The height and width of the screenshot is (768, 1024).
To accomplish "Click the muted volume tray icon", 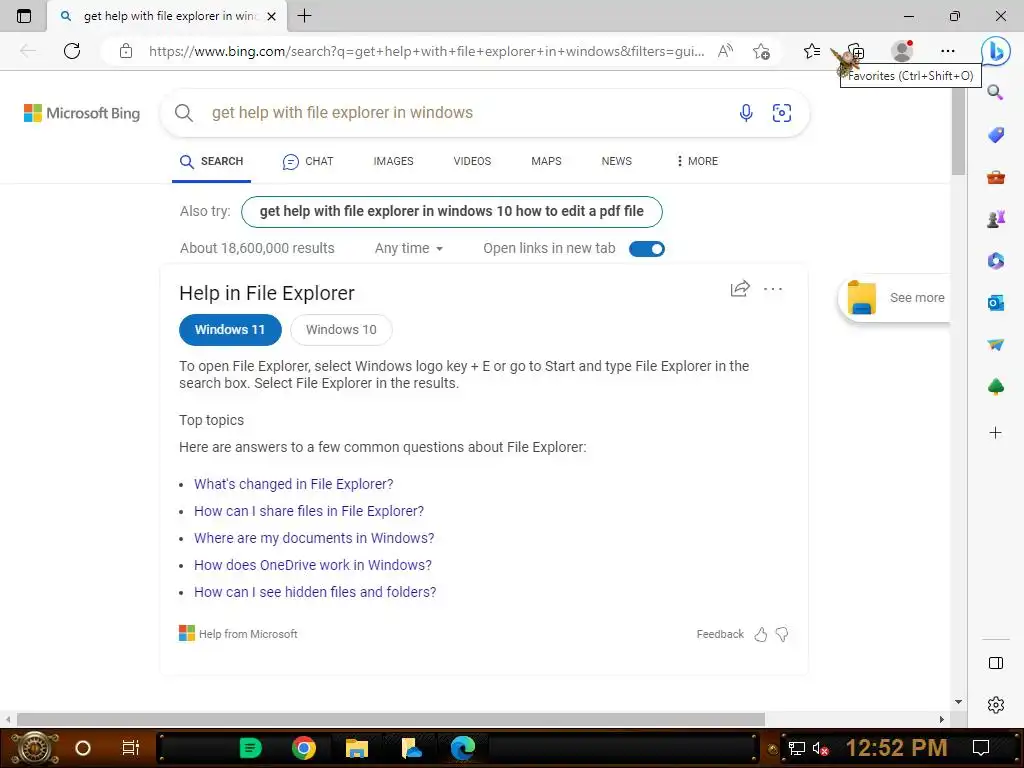I will click(820, 748).
